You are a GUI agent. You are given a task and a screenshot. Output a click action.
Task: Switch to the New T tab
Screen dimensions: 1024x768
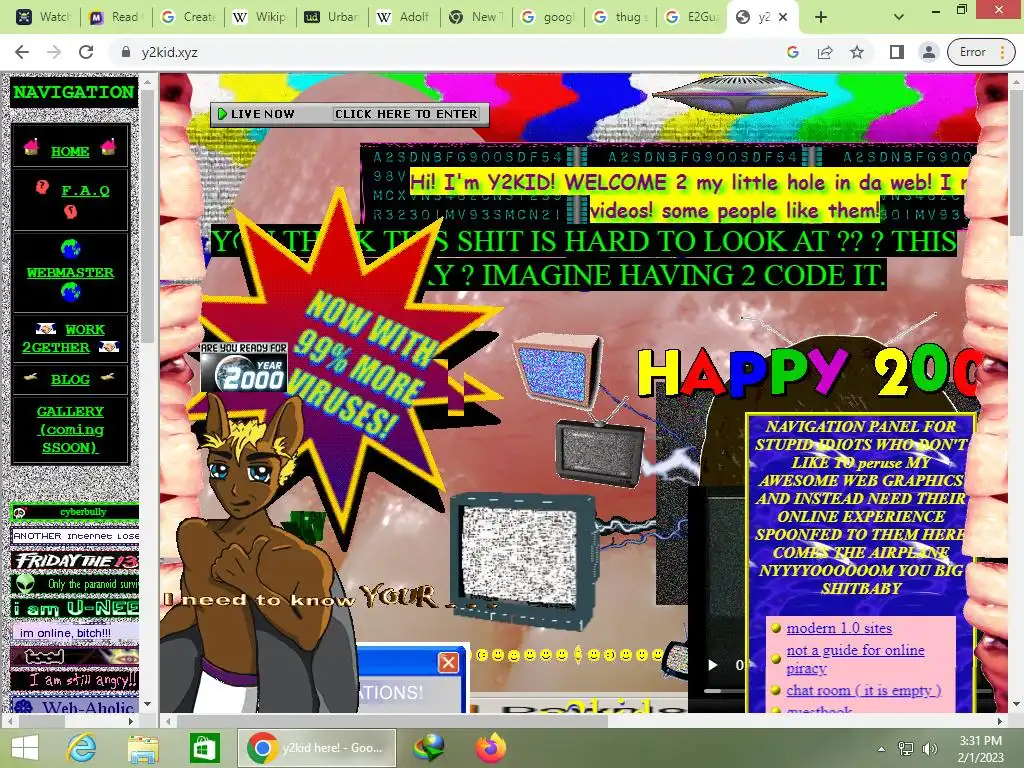[475, 17]
